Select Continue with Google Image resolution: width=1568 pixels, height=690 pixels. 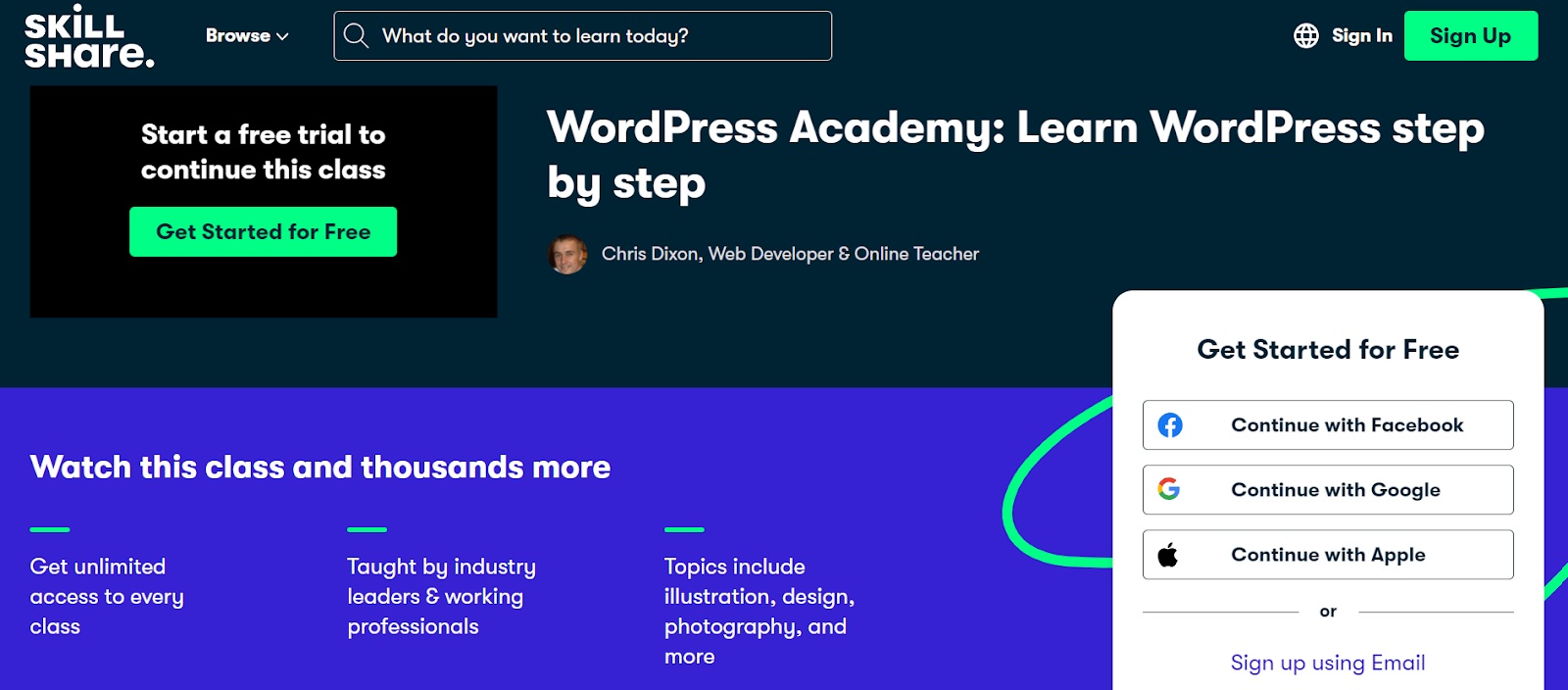pos(1328,490)
